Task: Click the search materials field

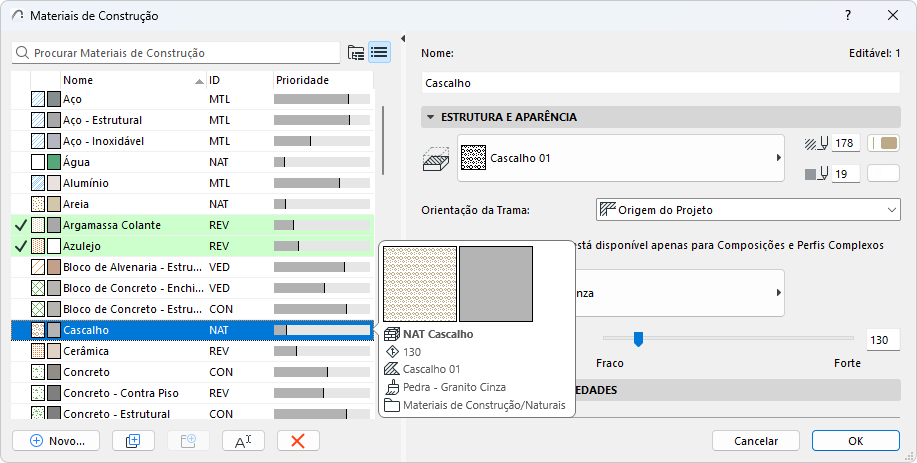Action: click(175, 53)
